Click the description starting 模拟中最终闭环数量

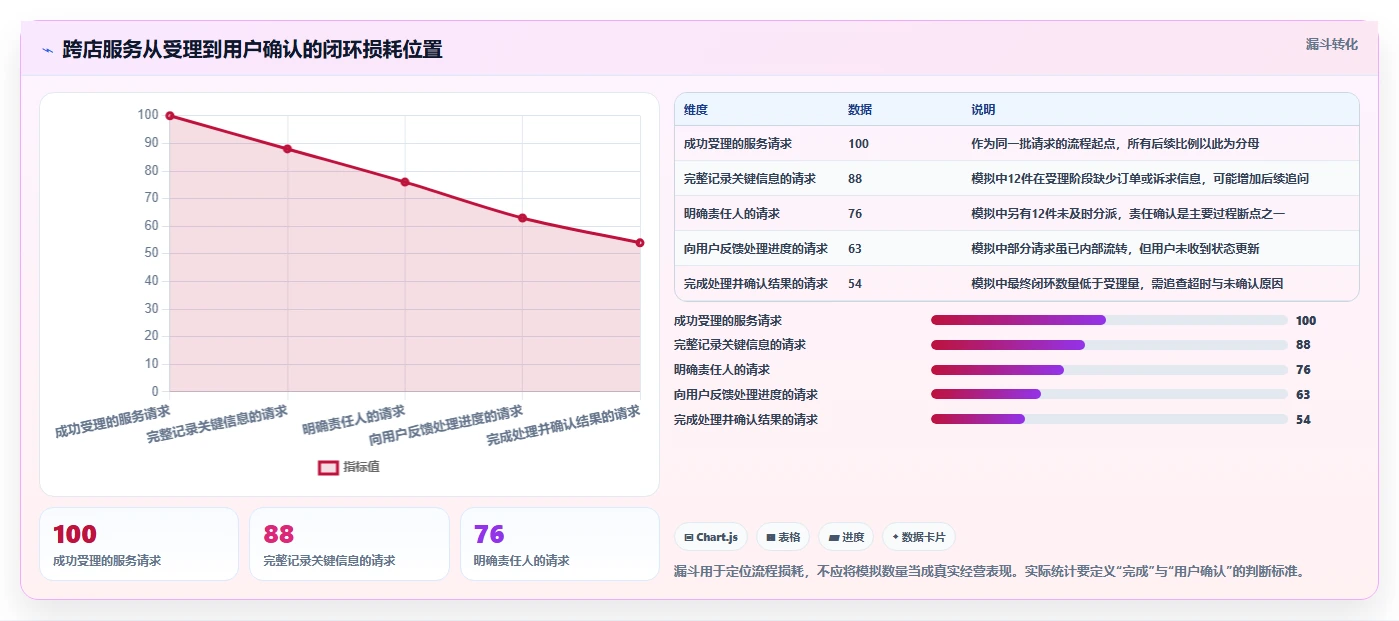point(1127,284)
